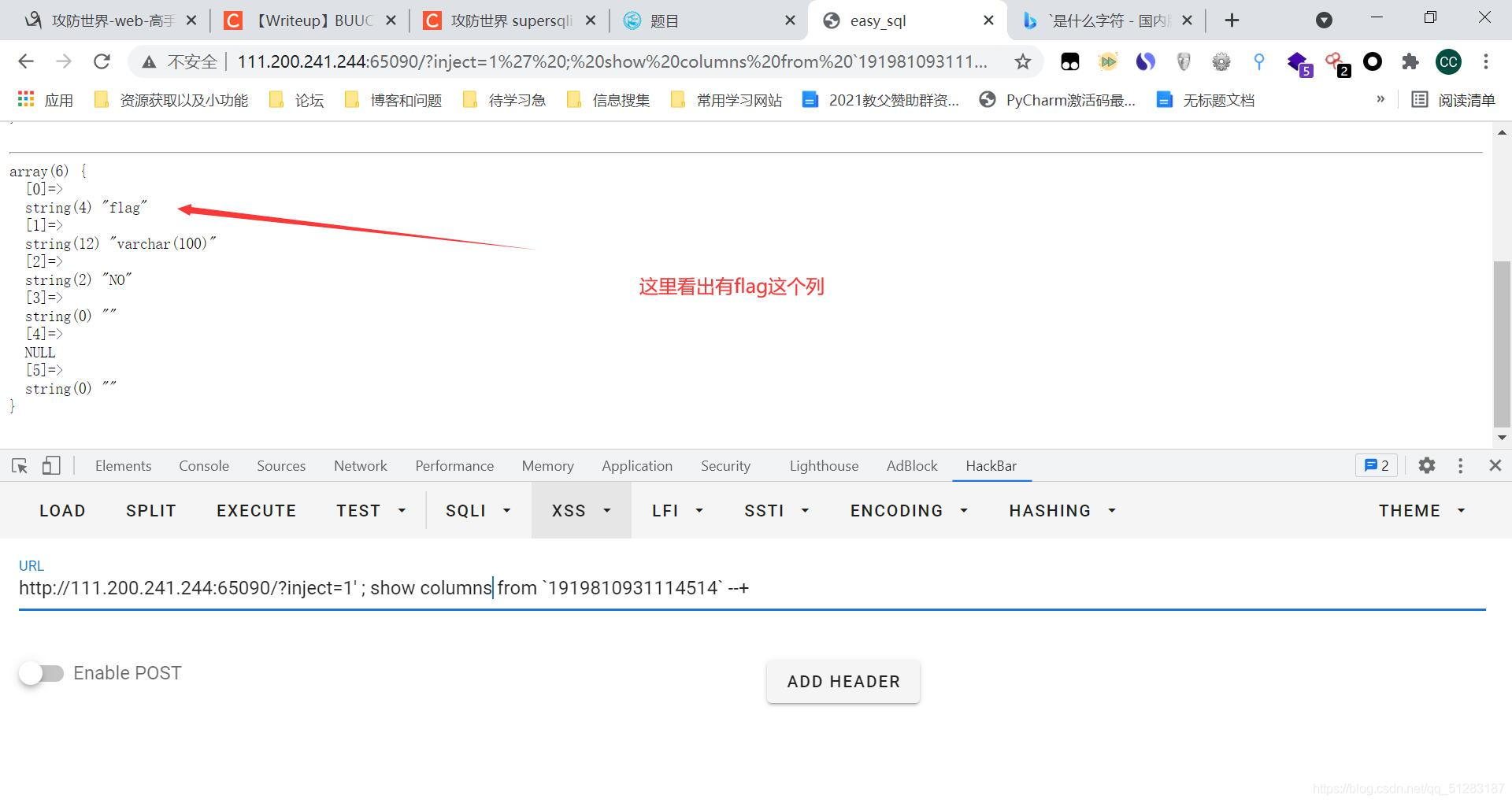Toggle the device toolbar icon
This screenshot has height=803, width=1512.
[x=51, y=465]
